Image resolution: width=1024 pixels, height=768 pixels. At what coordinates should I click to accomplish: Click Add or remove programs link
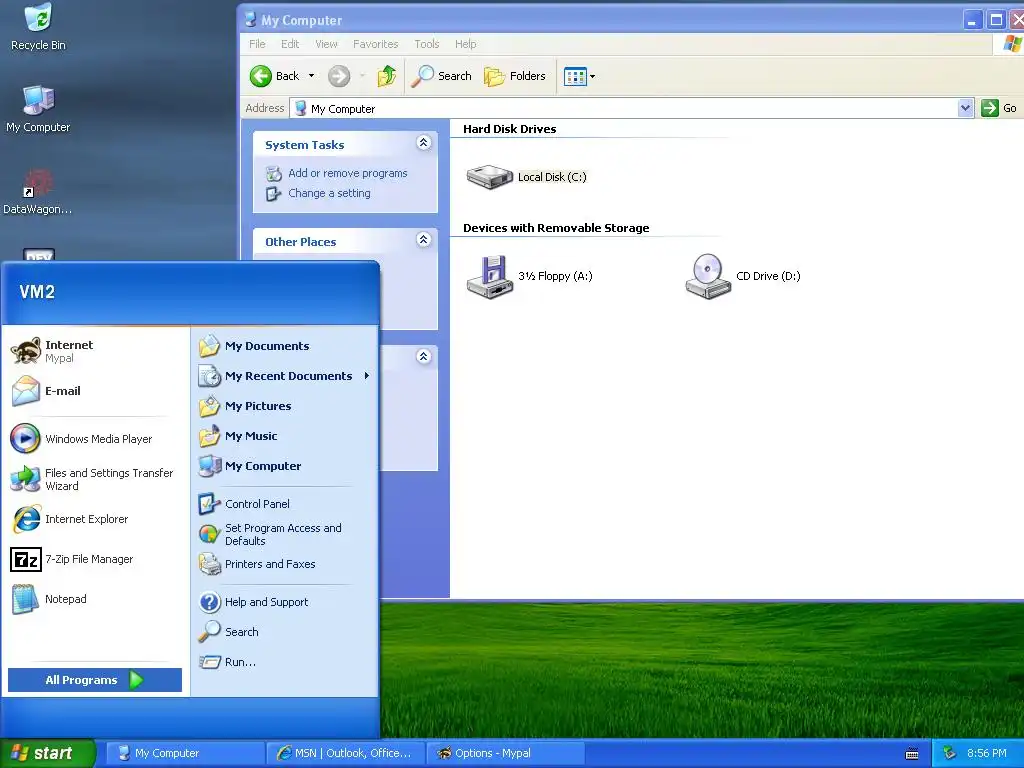coord(347,173)
